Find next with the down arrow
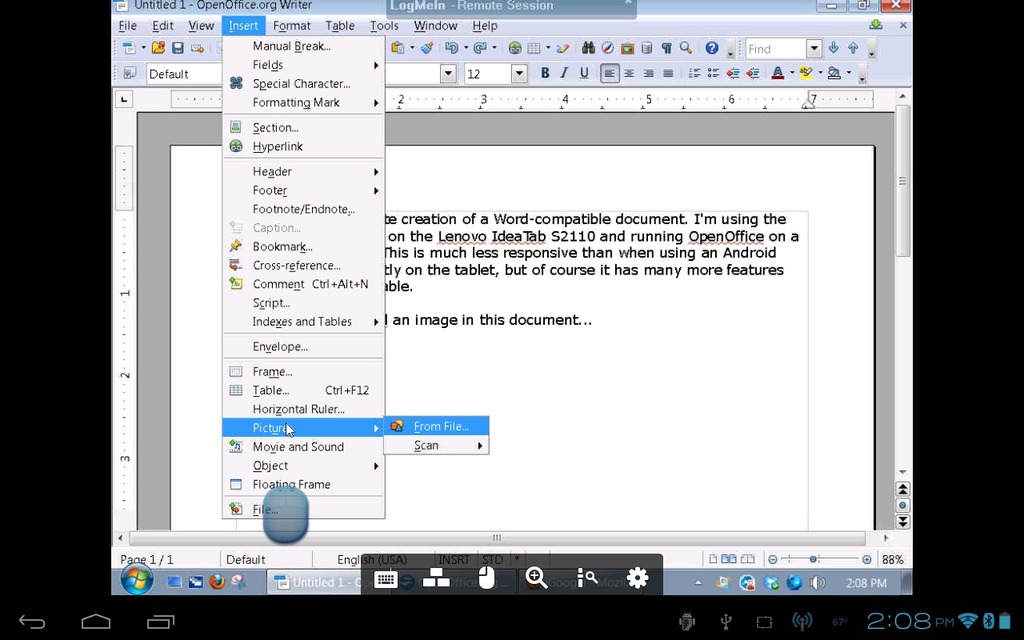The height and width of the screenshot is (640, 1024). (833, 48)
